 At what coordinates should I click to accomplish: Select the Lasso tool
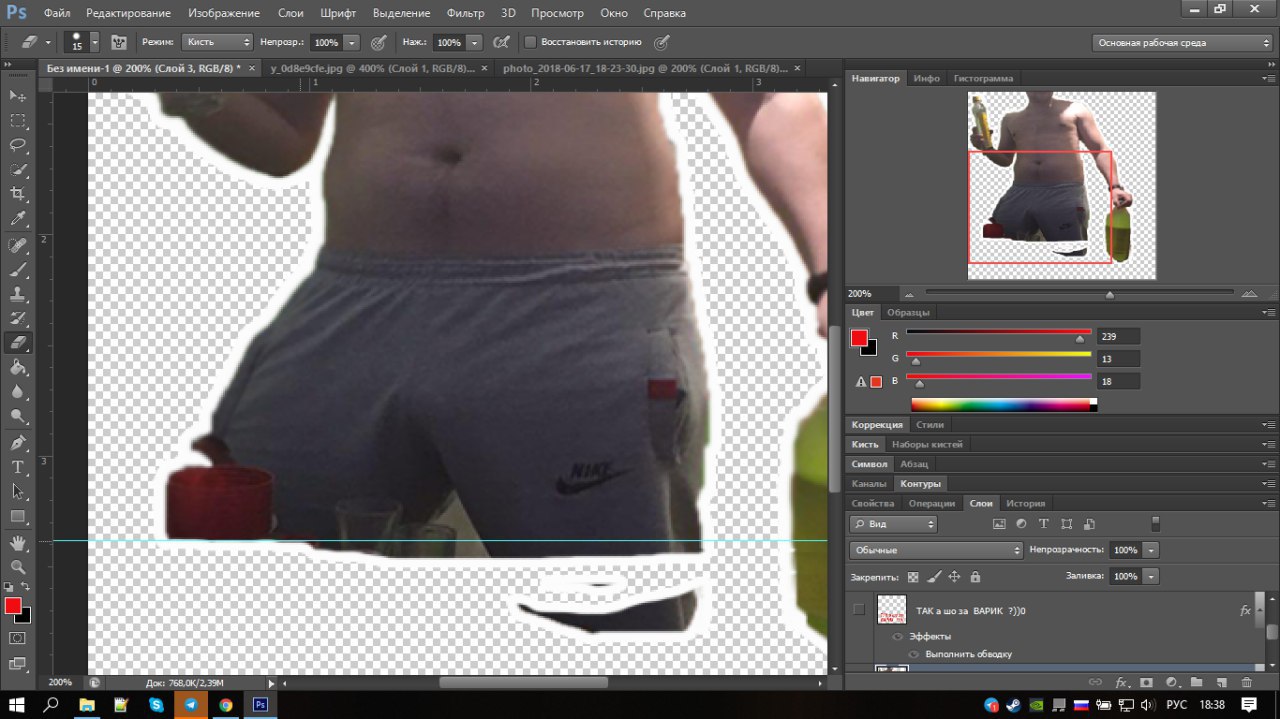click(18, 144)
